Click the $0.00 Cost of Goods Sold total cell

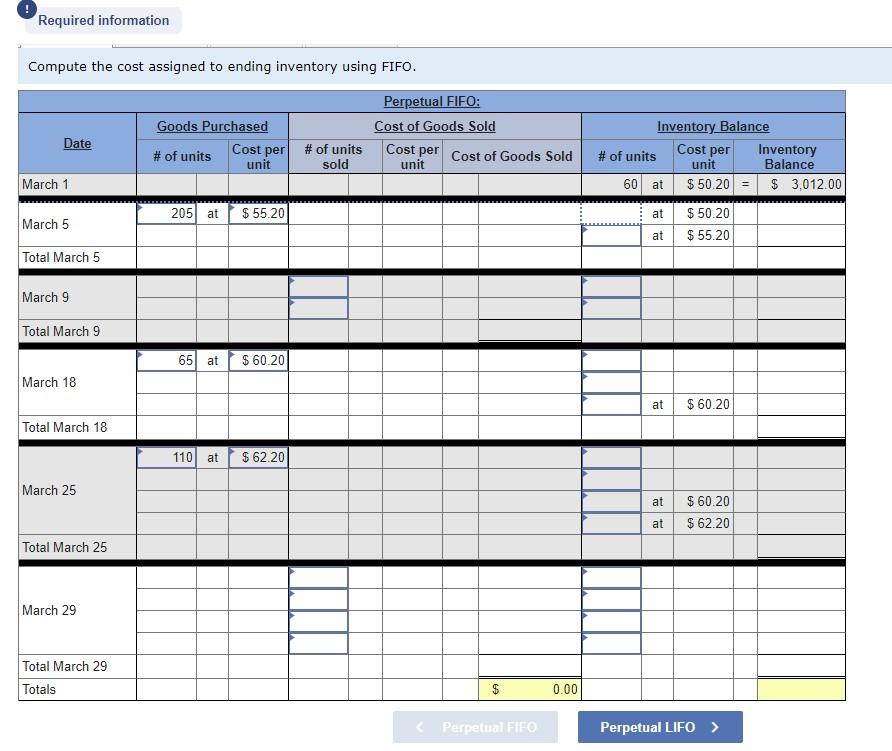point(530,689)
